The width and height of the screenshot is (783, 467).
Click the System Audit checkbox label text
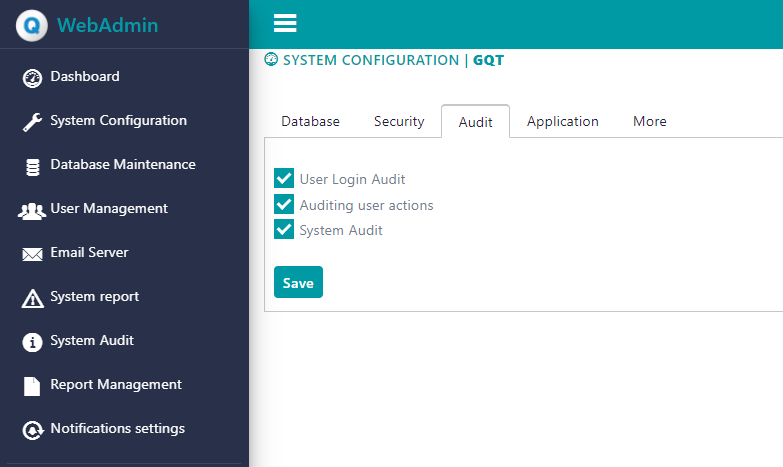pyautogui.click(x=341, y=230)
